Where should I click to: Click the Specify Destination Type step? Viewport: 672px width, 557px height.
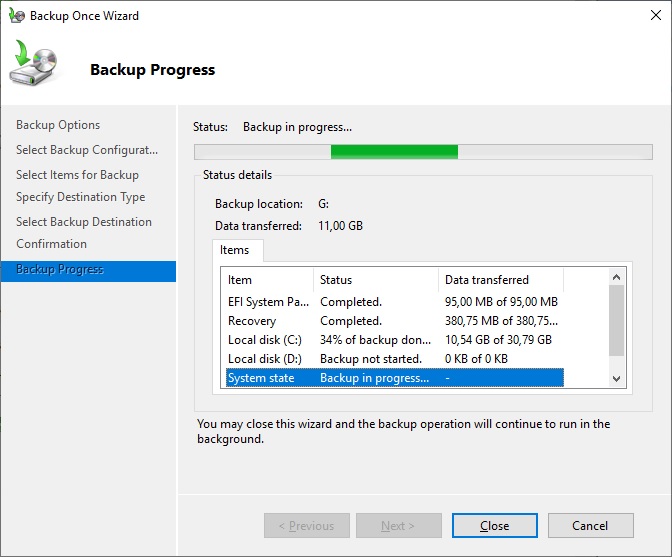point(81,197)
